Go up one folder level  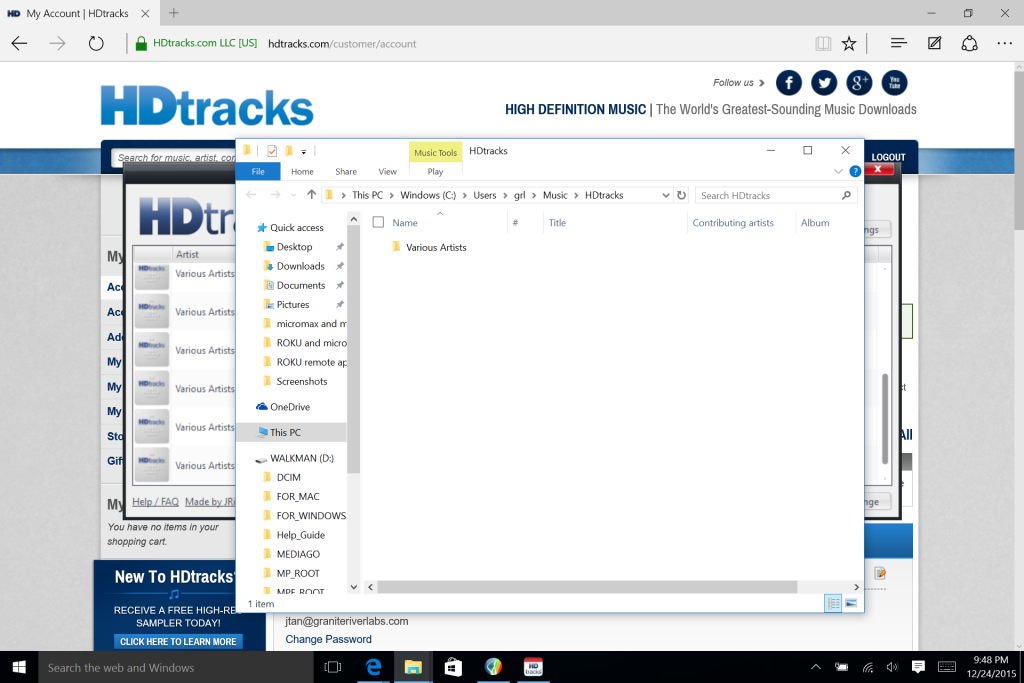point(312,195)
